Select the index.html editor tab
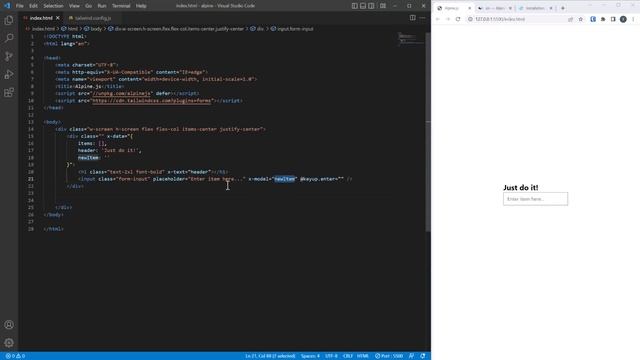This screenshot has width=640, height=360. click(x=41, y=18)
